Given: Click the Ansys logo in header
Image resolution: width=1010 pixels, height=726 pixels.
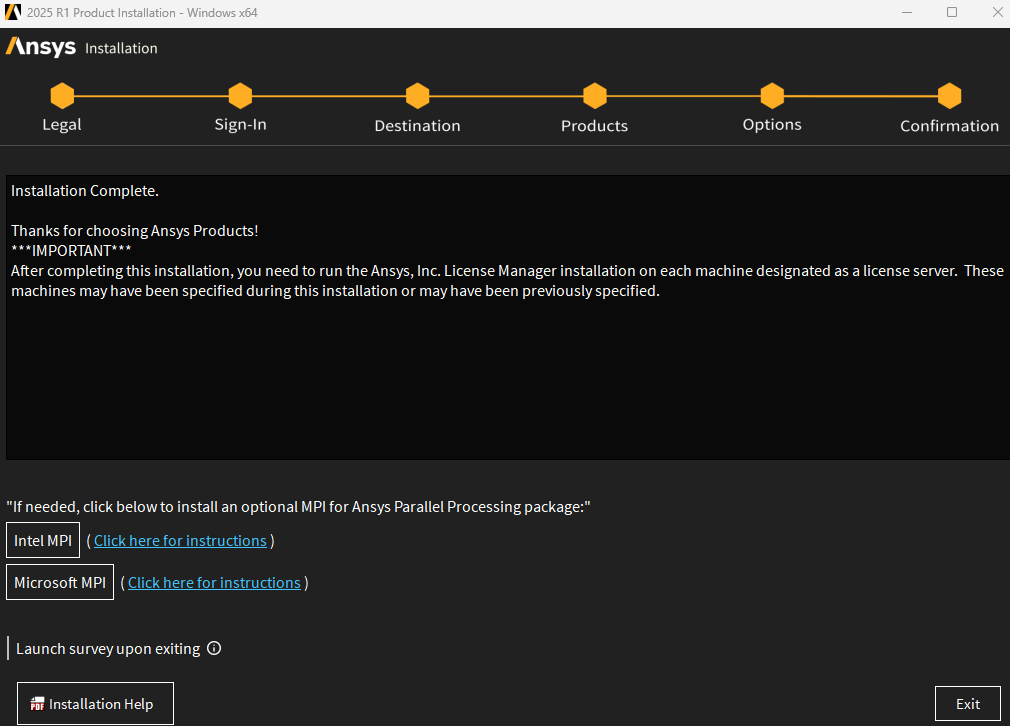Looking at the screenshot, I should tap(41, 47).
